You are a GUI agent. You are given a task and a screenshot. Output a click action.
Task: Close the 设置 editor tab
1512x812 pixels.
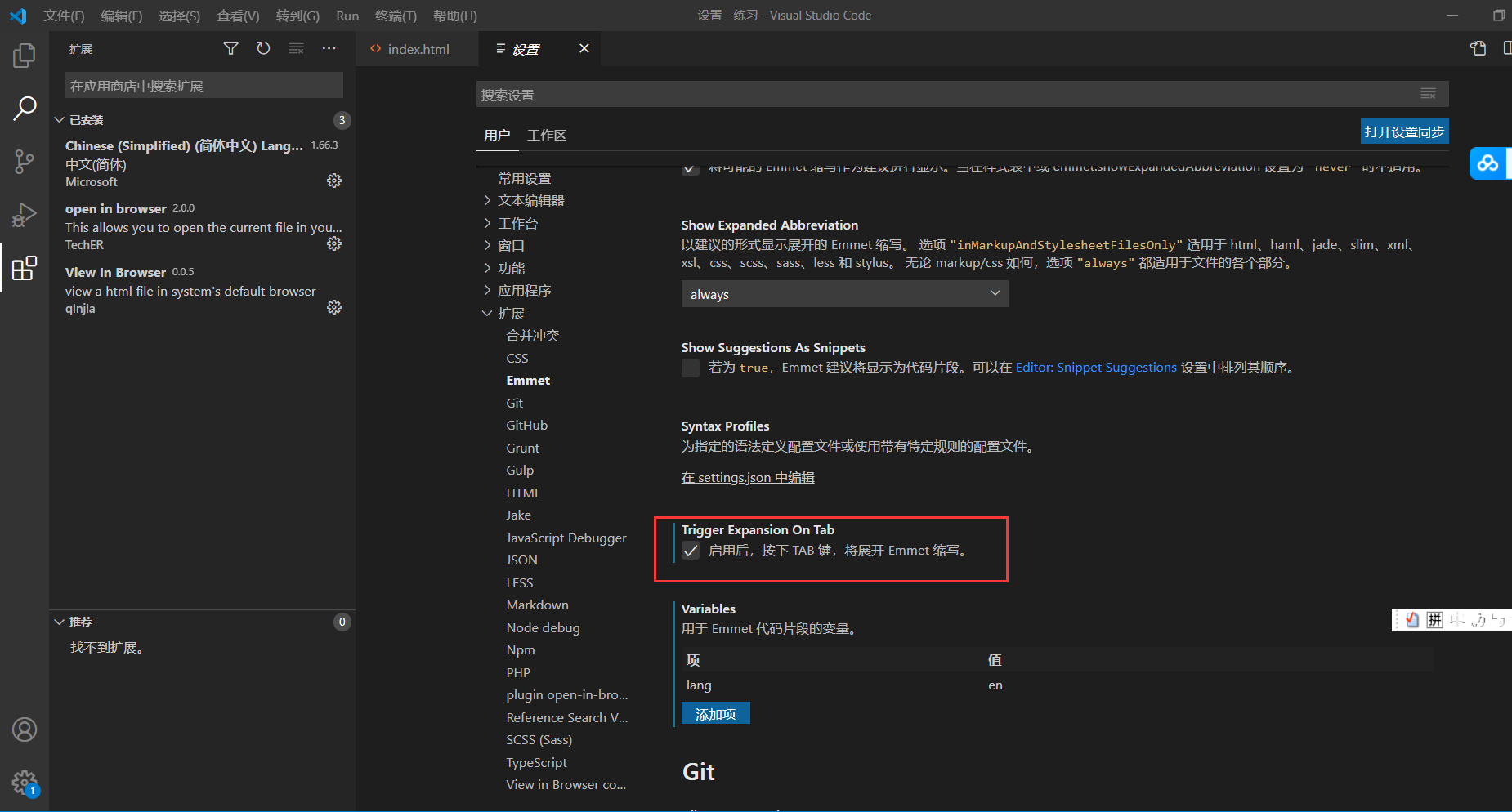click(584, 48)
